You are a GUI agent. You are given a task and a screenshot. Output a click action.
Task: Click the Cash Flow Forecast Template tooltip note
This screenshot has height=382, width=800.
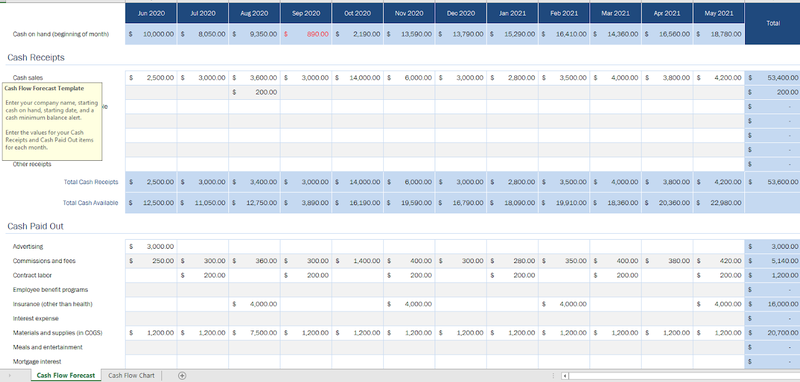click(51, 121)
